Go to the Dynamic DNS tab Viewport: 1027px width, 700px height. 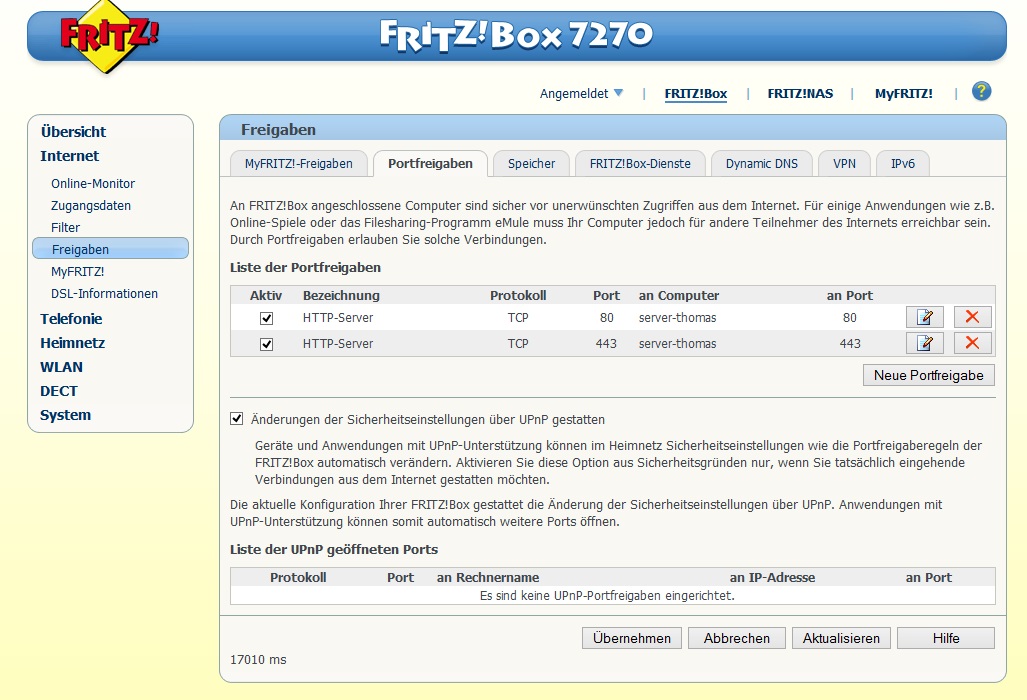click(x=762, y=164)
